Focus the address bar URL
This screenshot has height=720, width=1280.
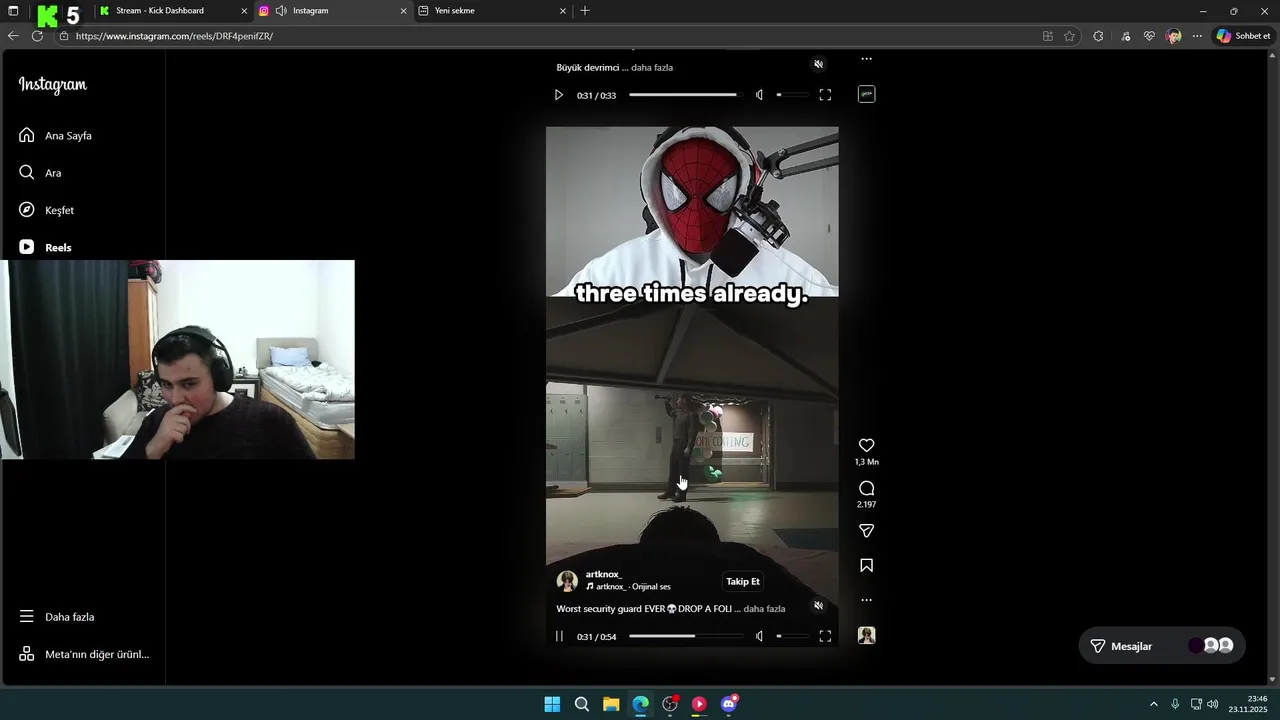pyautogui.click(x=174, y=36)
